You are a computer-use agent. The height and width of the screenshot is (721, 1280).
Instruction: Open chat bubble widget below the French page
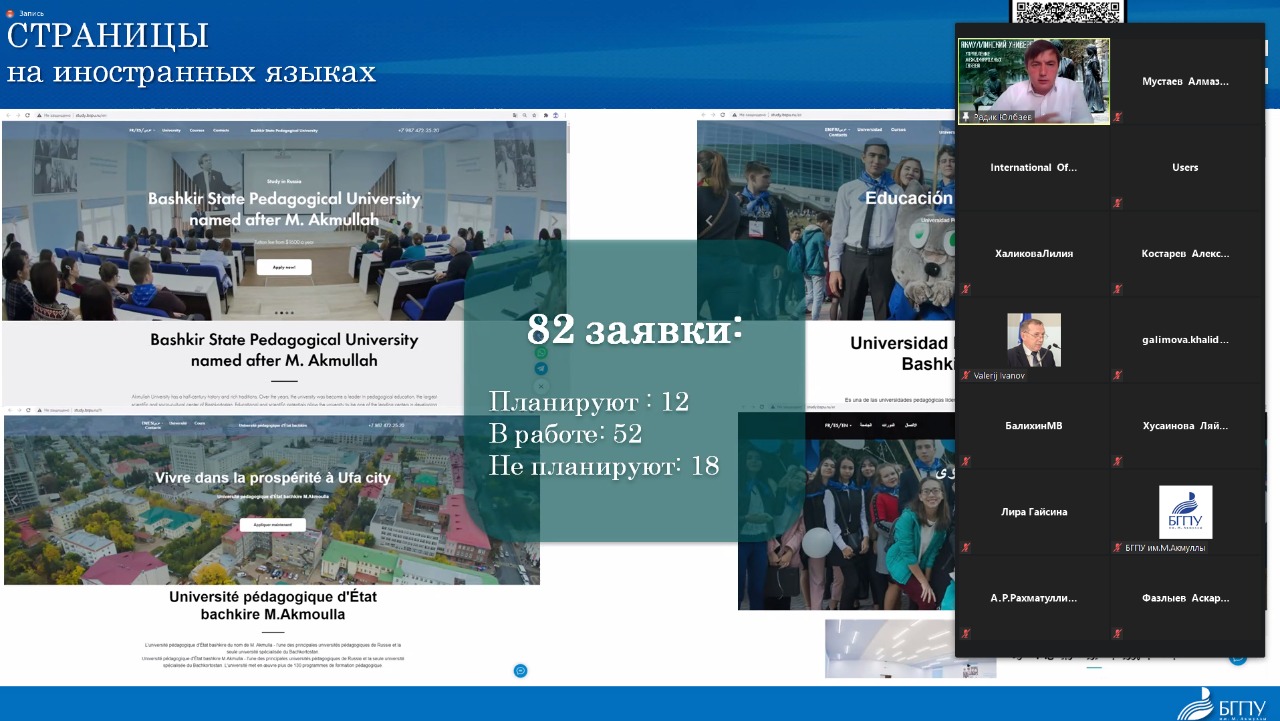[x=520, y=670]
